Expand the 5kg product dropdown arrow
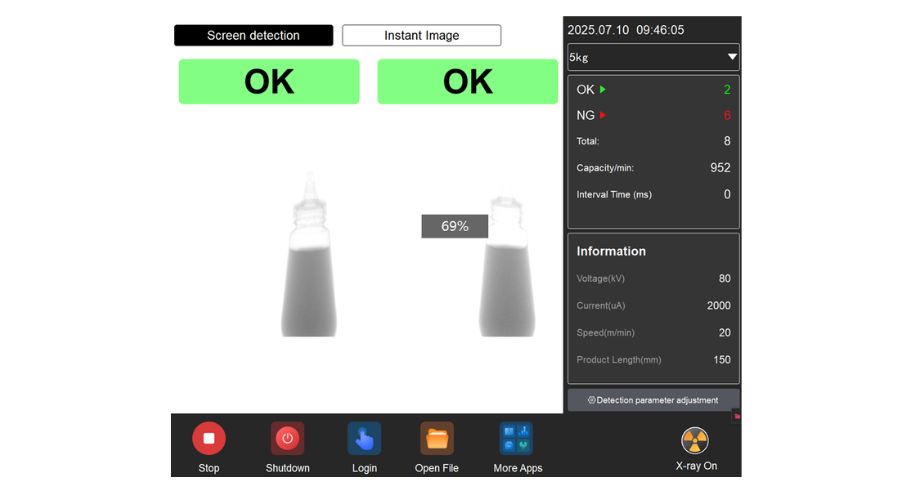The width and height of the screenshot is (900, 500). point(732,58)
